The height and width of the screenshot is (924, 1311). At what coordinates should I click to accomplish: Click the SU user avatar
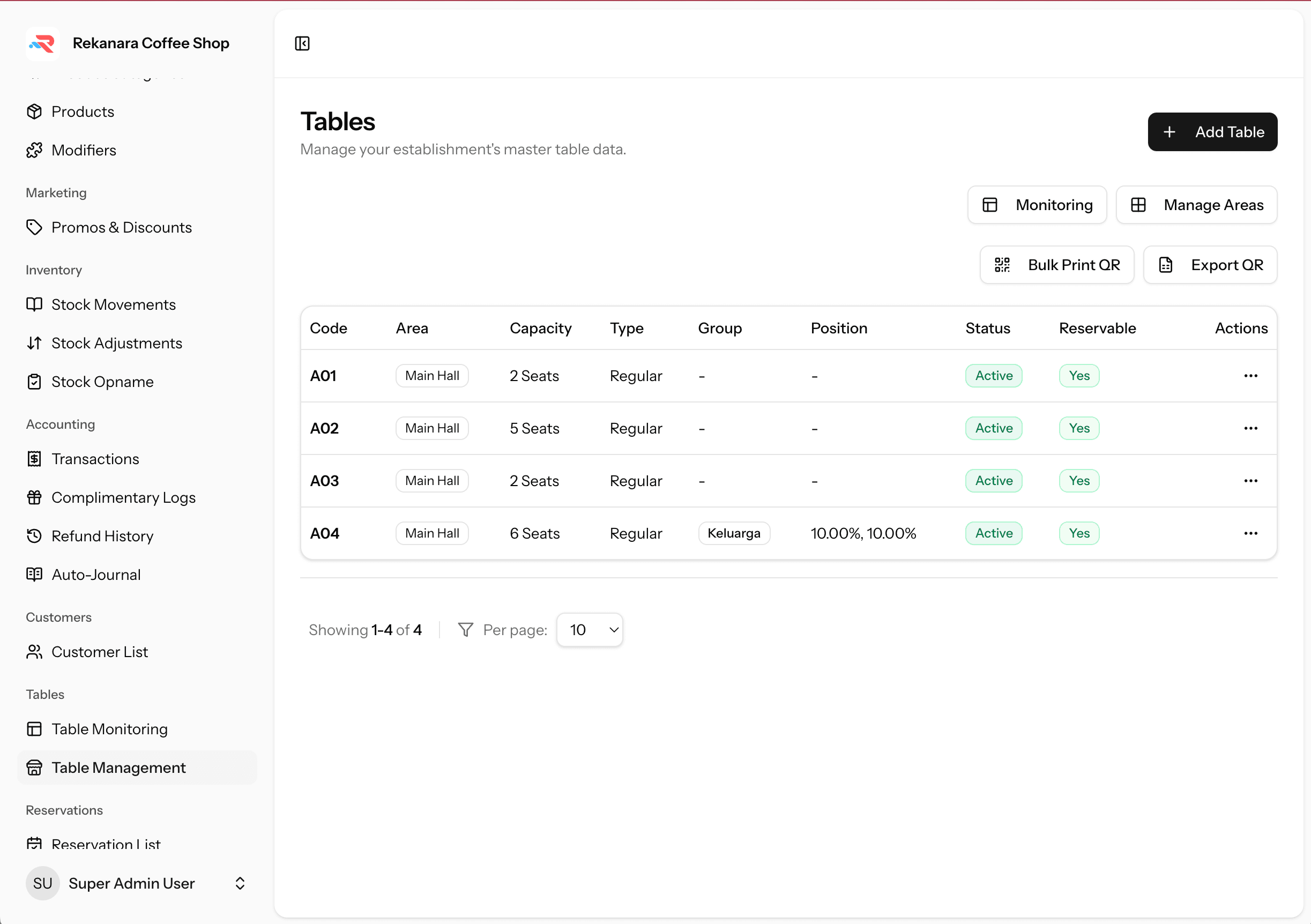click(43, 883)
